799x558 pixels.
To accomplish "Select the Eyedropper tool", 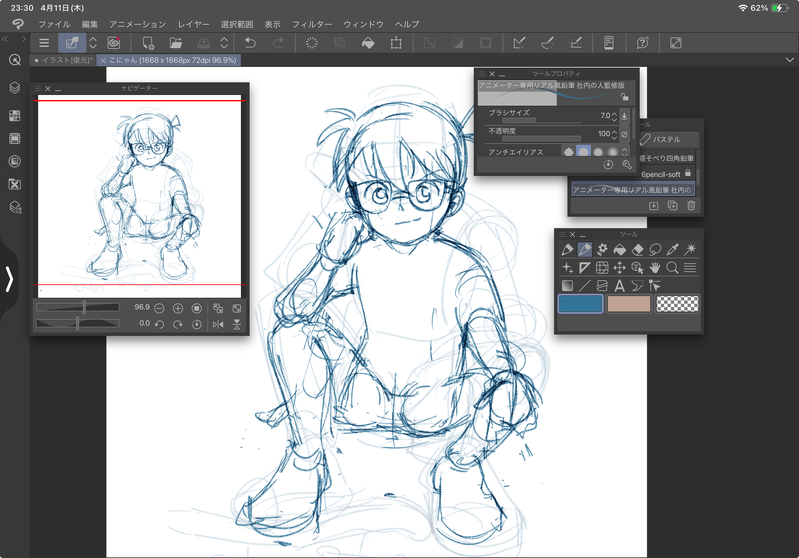I will (673, 249).
